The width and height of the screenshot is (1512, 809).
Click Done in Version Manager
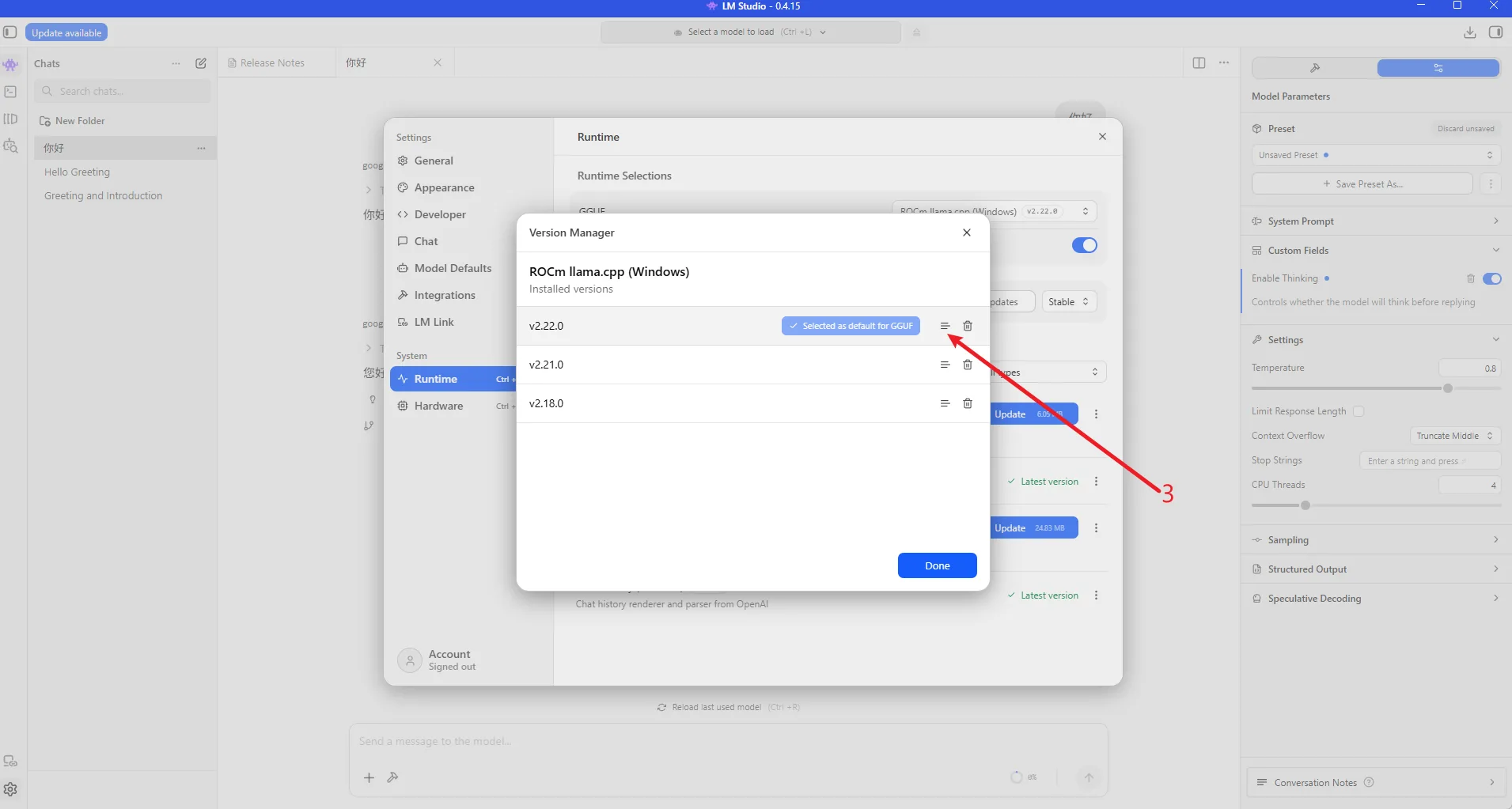(938, 565)
